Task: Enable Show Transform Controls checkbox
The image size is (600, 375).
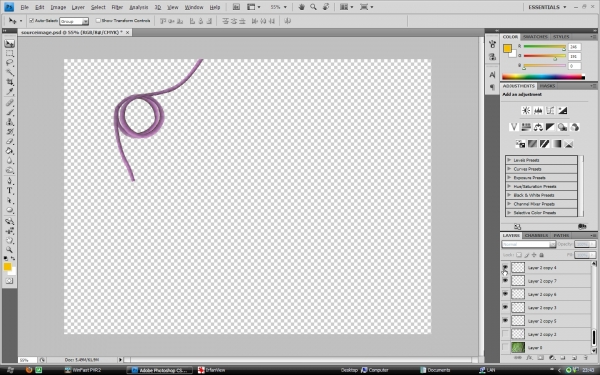Action: pyautogui.click(x=98, y=21)
